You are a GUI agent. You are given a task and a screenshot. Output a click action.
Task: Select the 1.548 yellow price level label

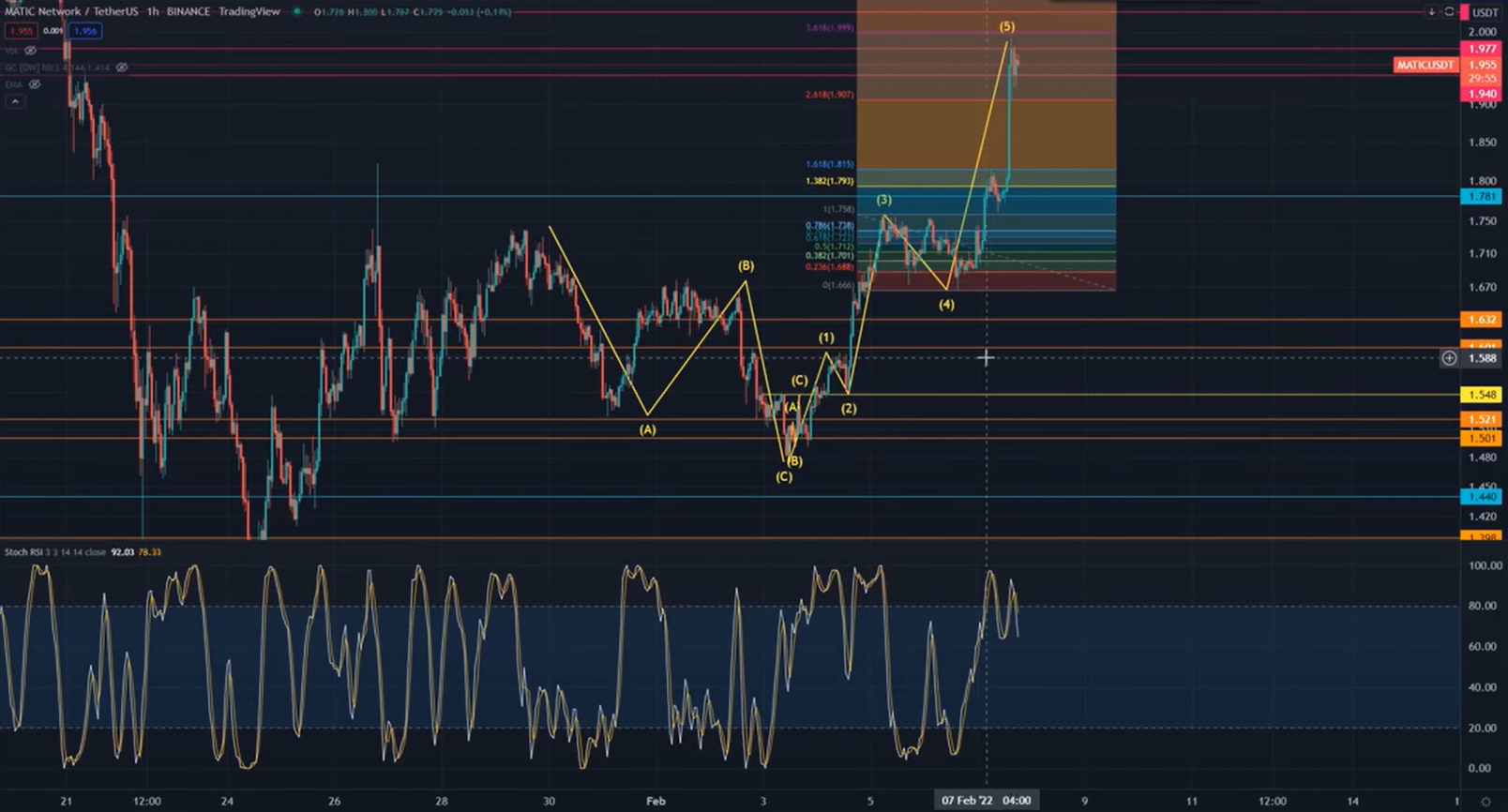tap(1482, 395)
